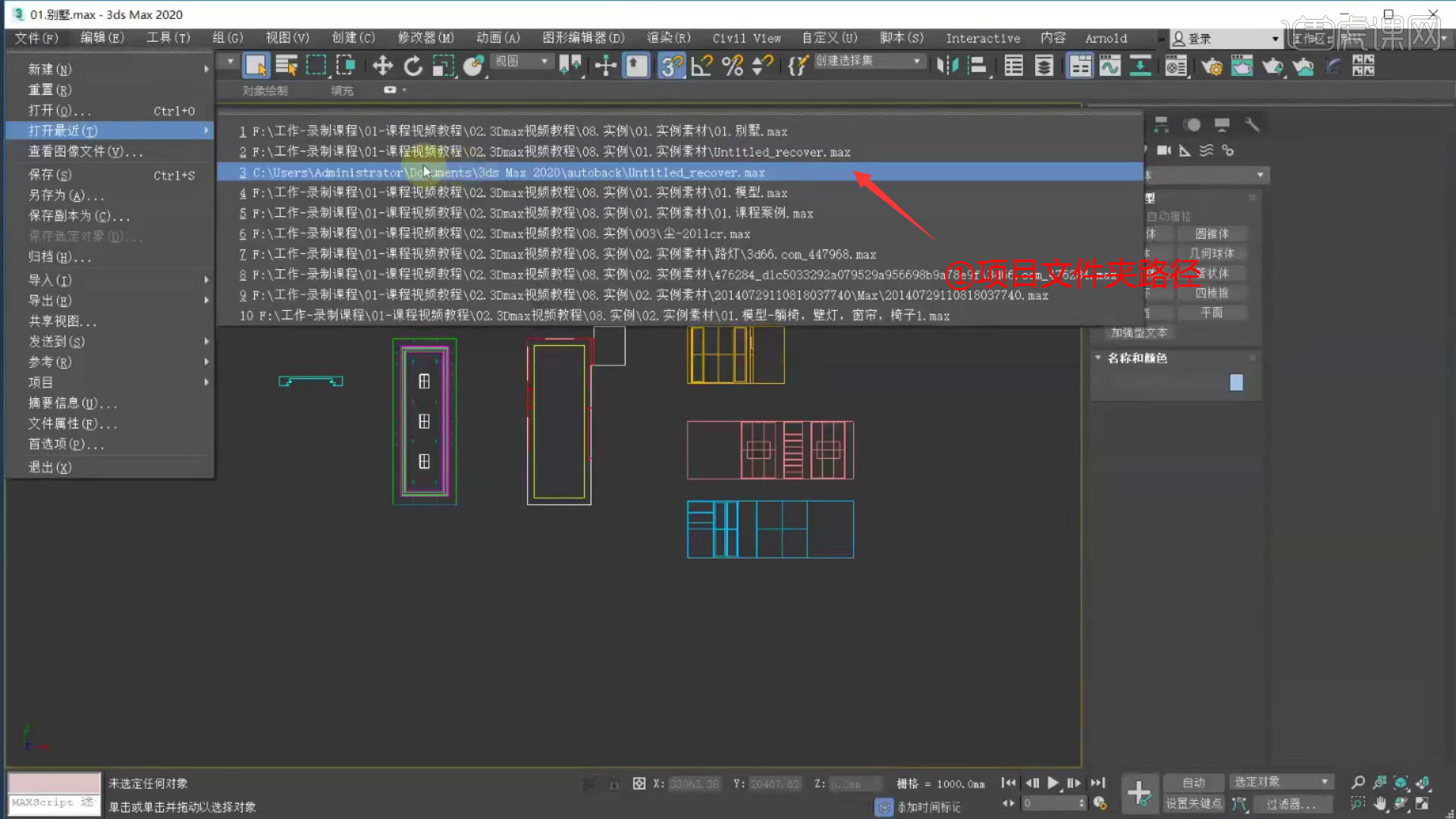
Task: Click Select and Place tool
Action: pyautogui.click(x=473, y=66)
